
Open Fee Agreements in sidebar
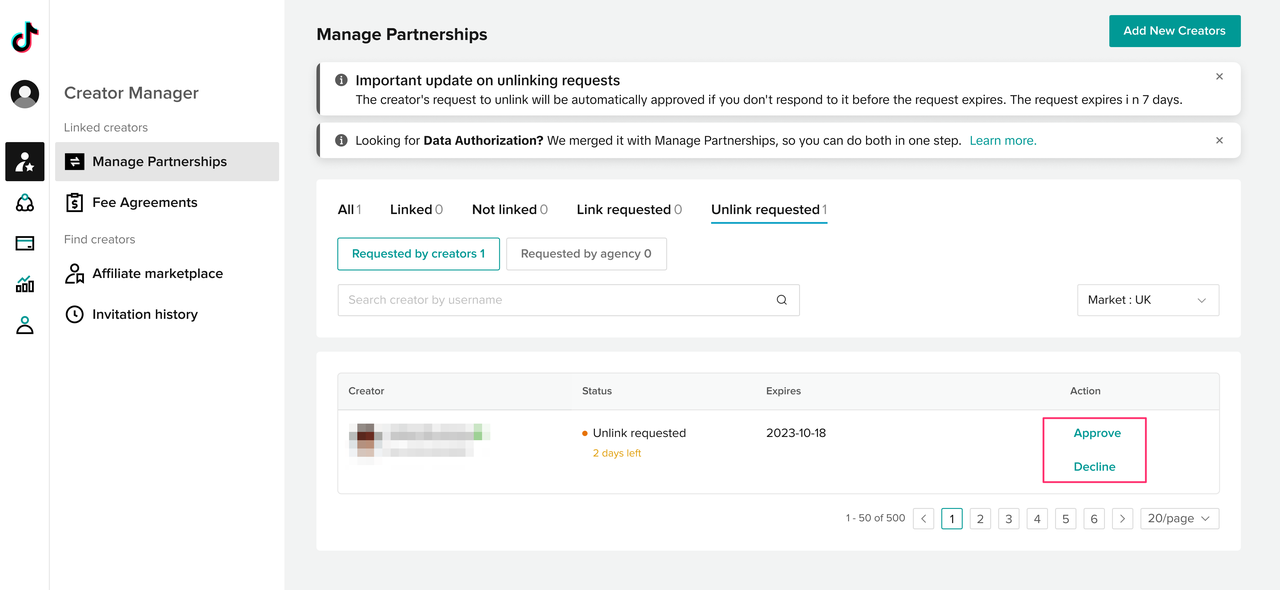[145, 203]
